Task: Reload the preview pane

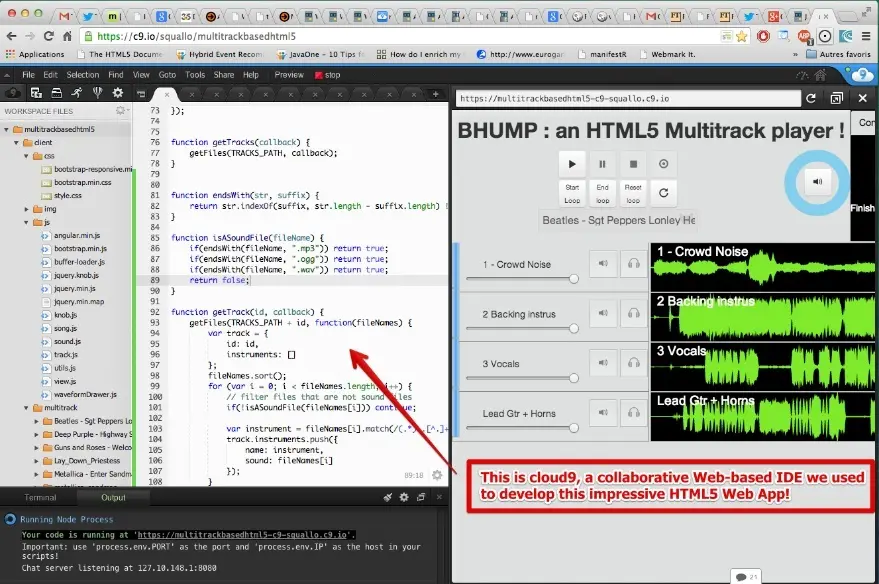Action: pos(811,99)
